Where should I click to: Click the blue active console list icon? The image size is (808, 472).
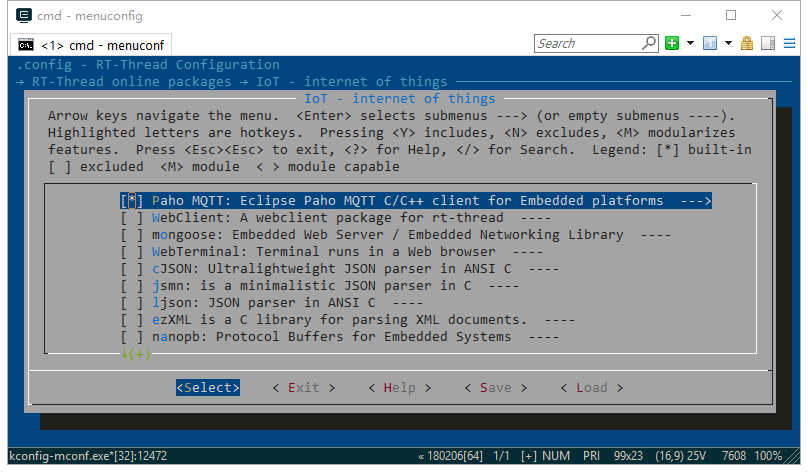click(710, 43)
